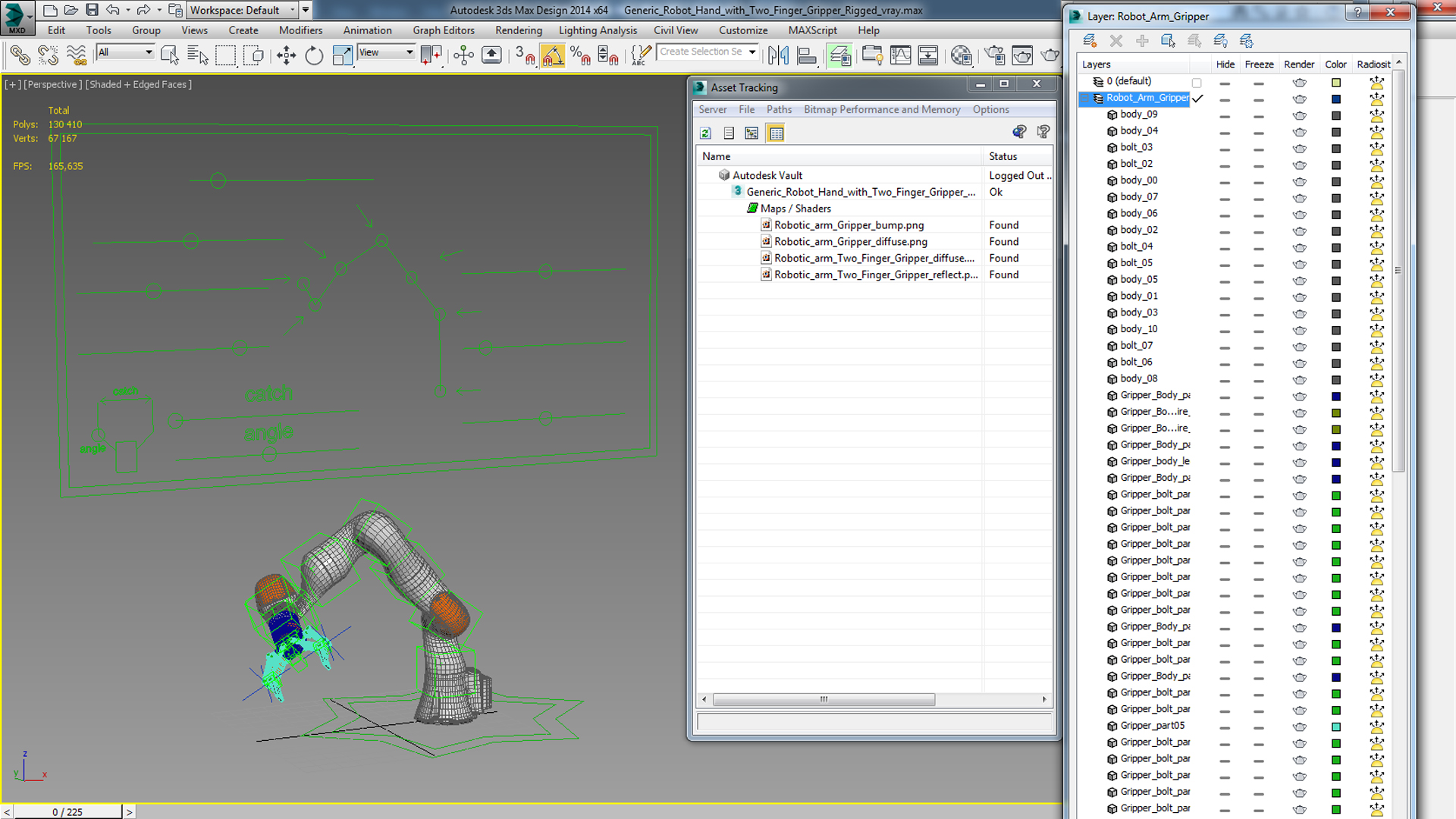Toggle Hide for Gripper_part05 object

click(x=1225, y=726)
